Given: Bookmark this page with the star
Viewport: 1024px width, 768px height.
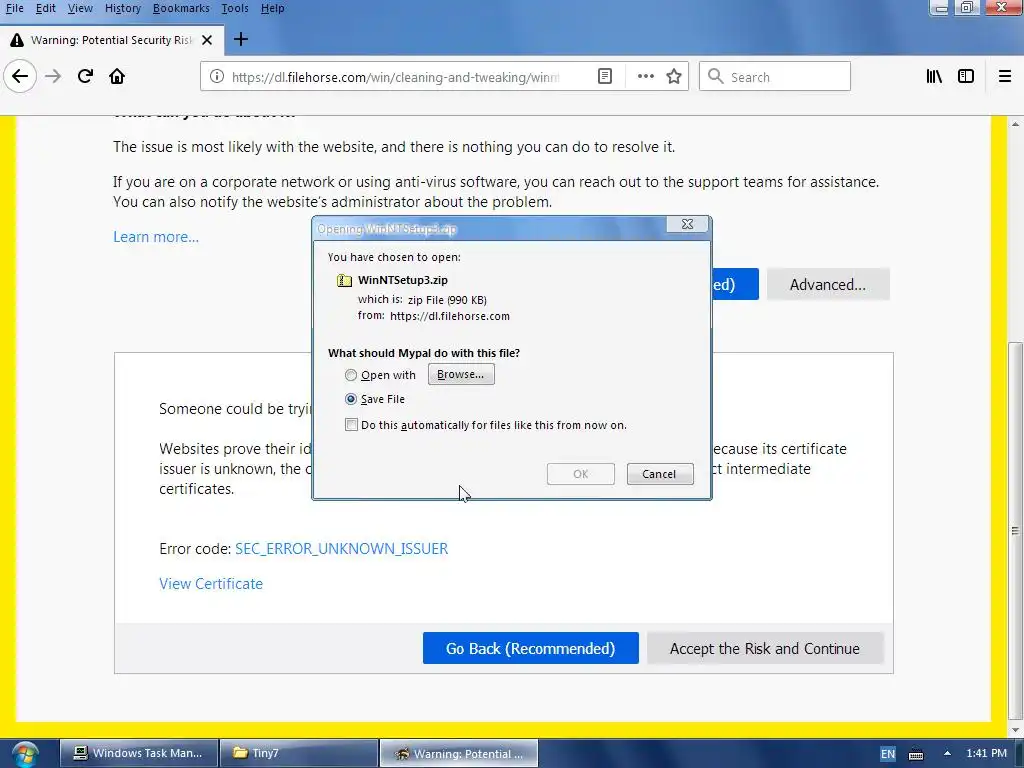Looking at the screenshot, I should (x=674, y=76).
